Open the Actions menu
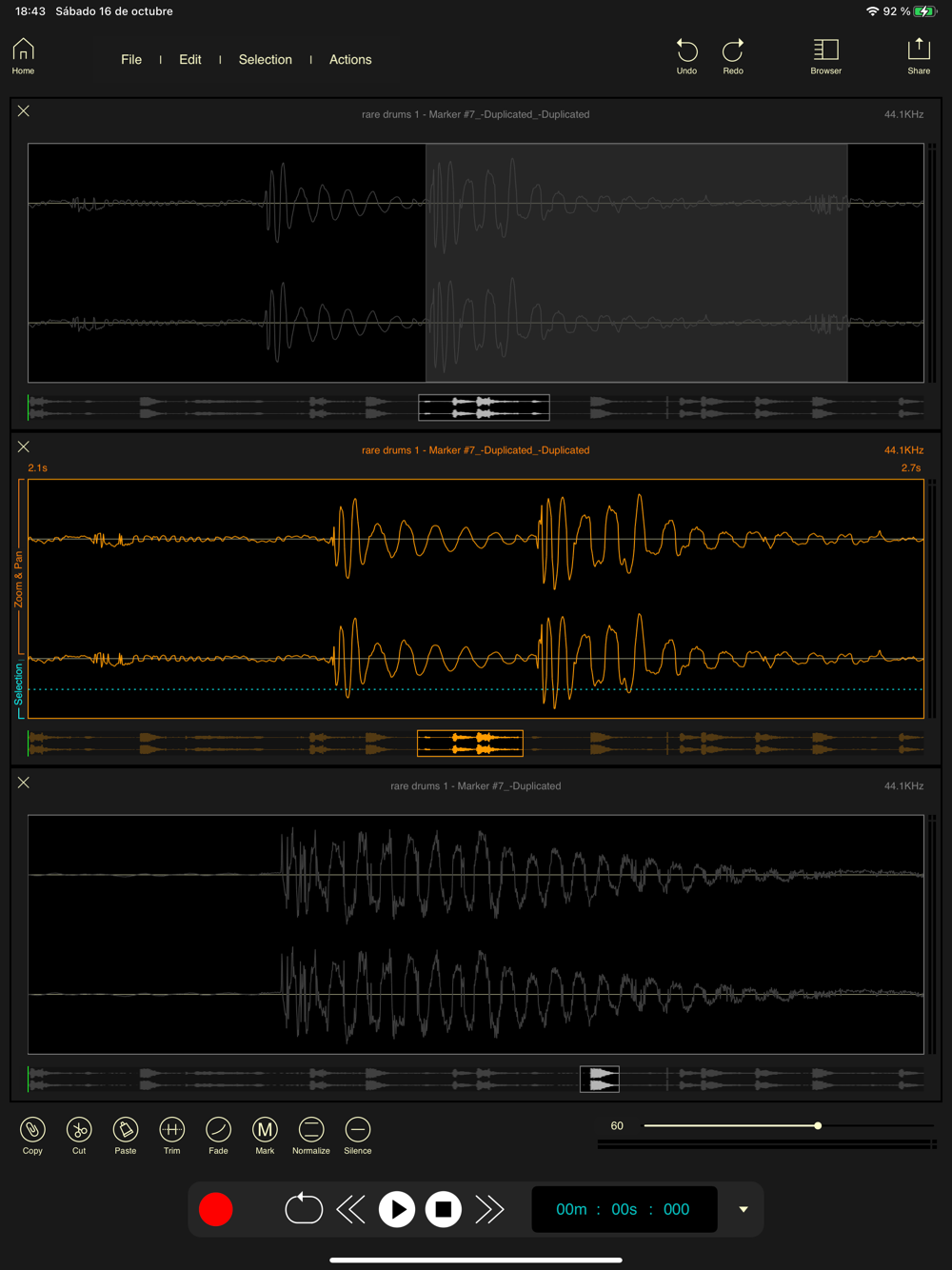 coord(350,59)
